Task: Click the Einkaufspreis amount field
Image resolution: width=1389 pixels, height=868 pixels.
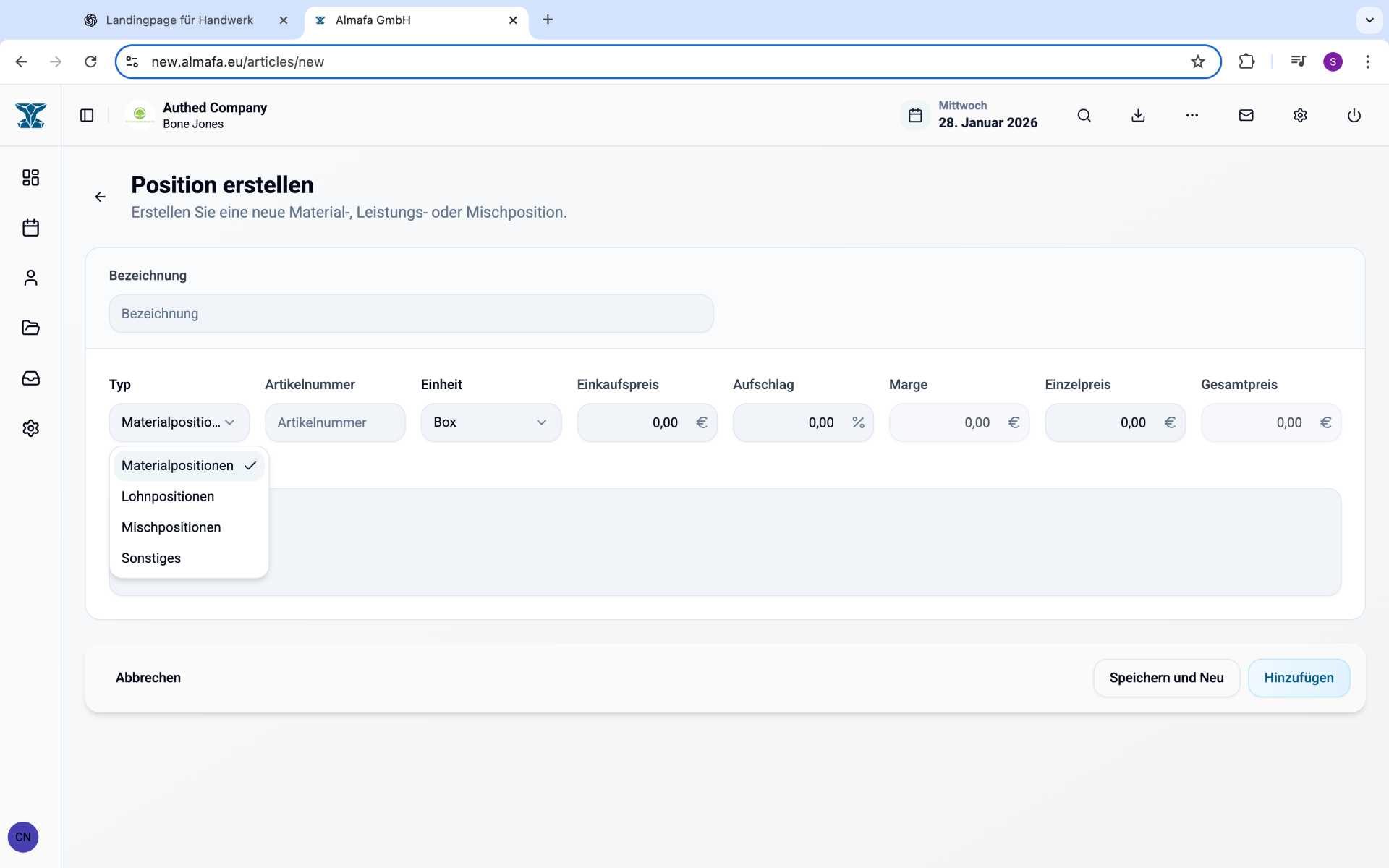Action: click(x=647, y=422)
